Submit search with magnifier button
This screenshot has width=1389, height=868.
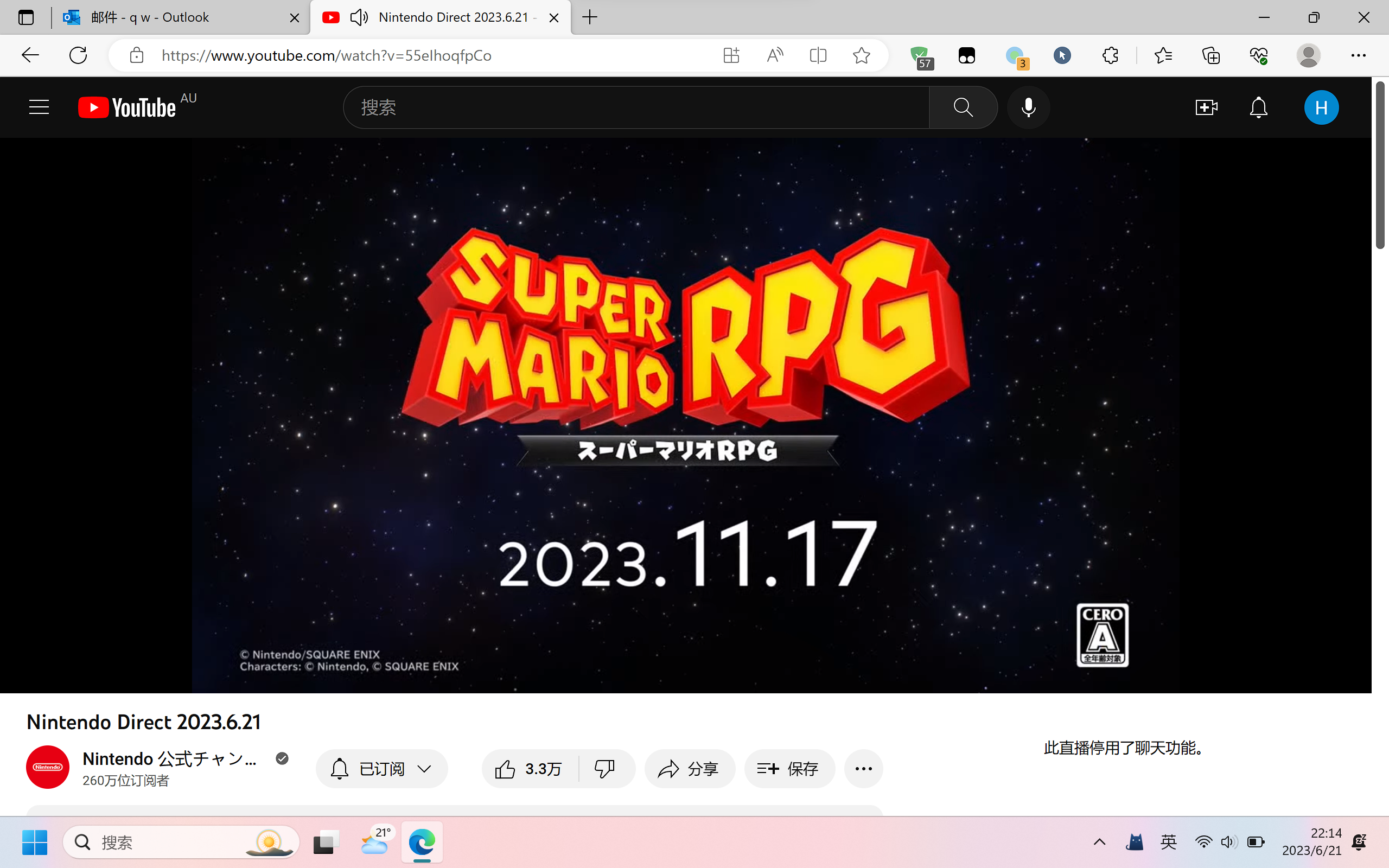click(963, 107)
